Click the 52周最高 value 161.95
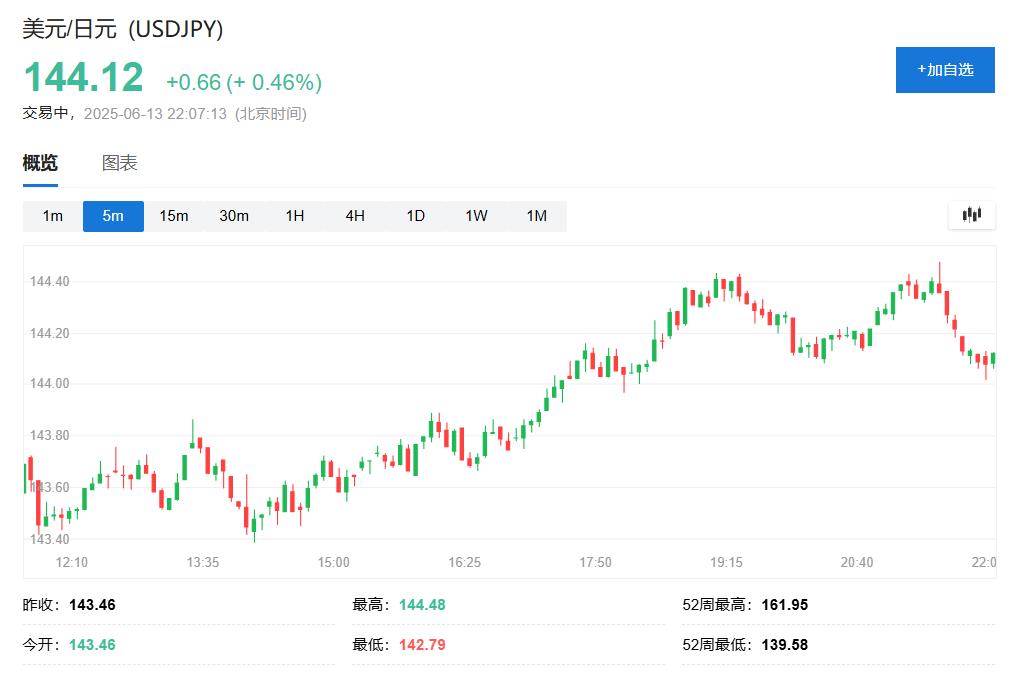 [785, 605]
